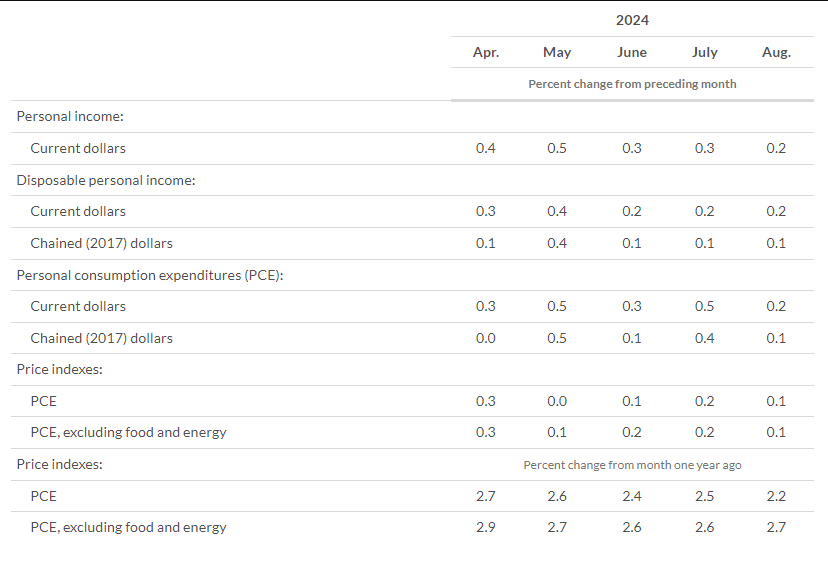Select Personal income Current dollars May value 0.5

click(x=557, y=148)
